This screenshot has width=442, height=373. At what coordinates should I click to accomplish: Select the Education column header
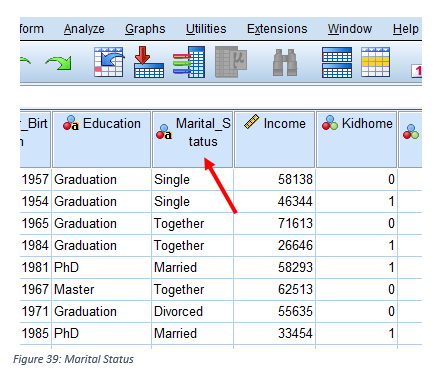(102, 139)
